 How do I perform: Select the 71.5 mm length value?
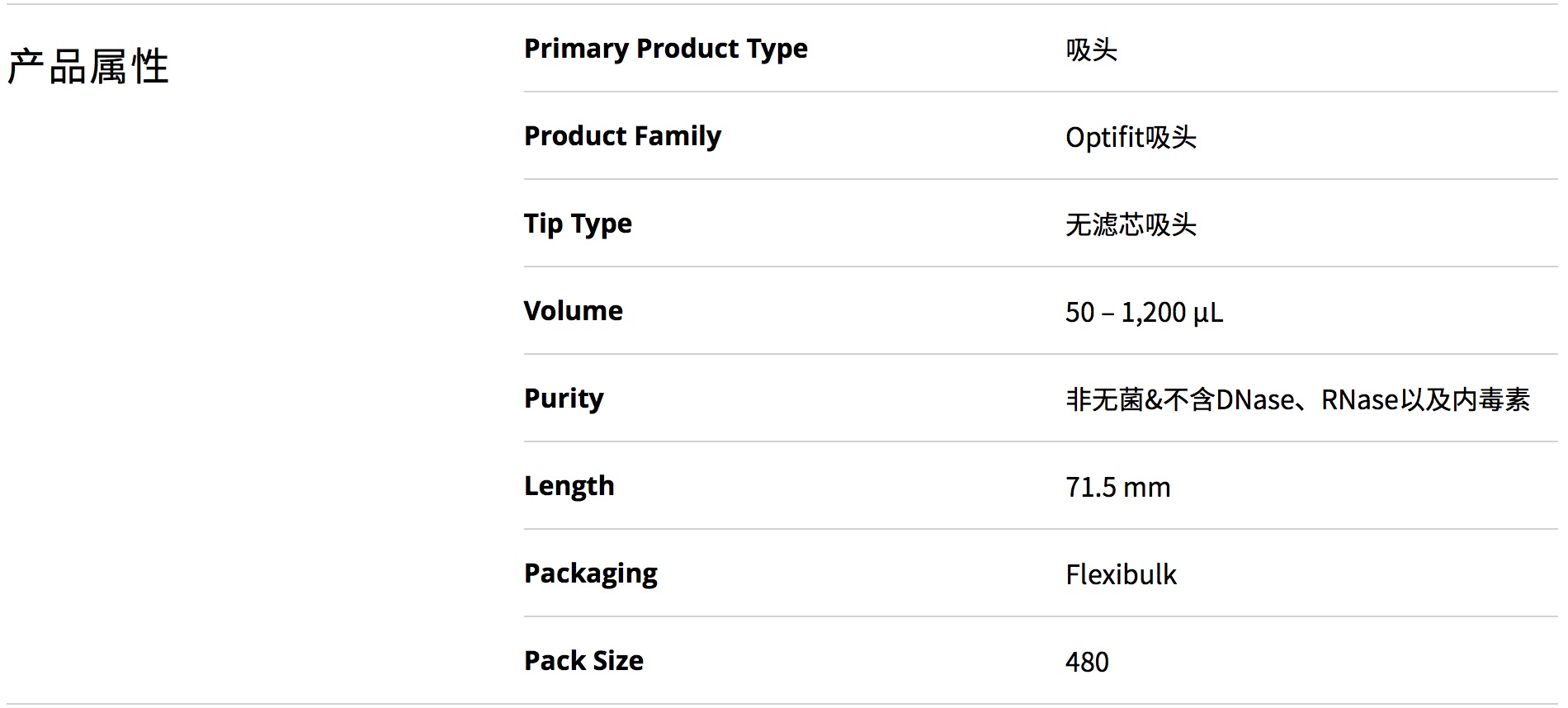pyautogui.click(x=1117, y=487)
